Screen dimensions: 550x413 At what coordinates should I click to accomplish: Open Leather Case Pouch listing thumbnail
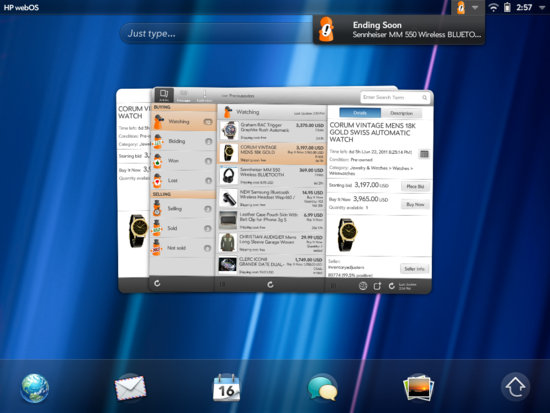point(229,220)
